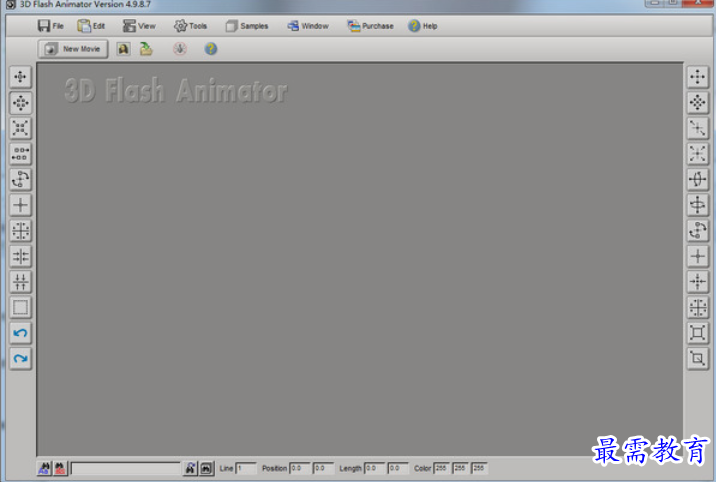
Task: Click the blue Redo arrow
Action: coord(21,358)
